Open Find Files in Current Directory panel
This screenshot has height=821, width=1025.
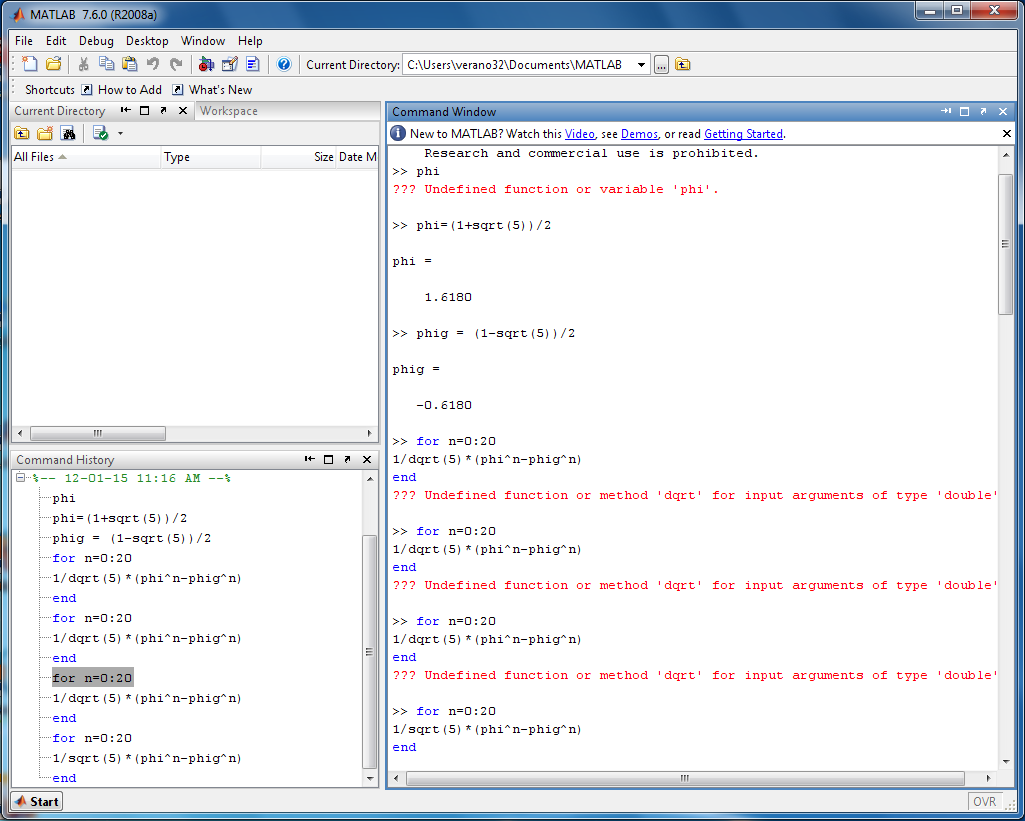tap(67, 133)
